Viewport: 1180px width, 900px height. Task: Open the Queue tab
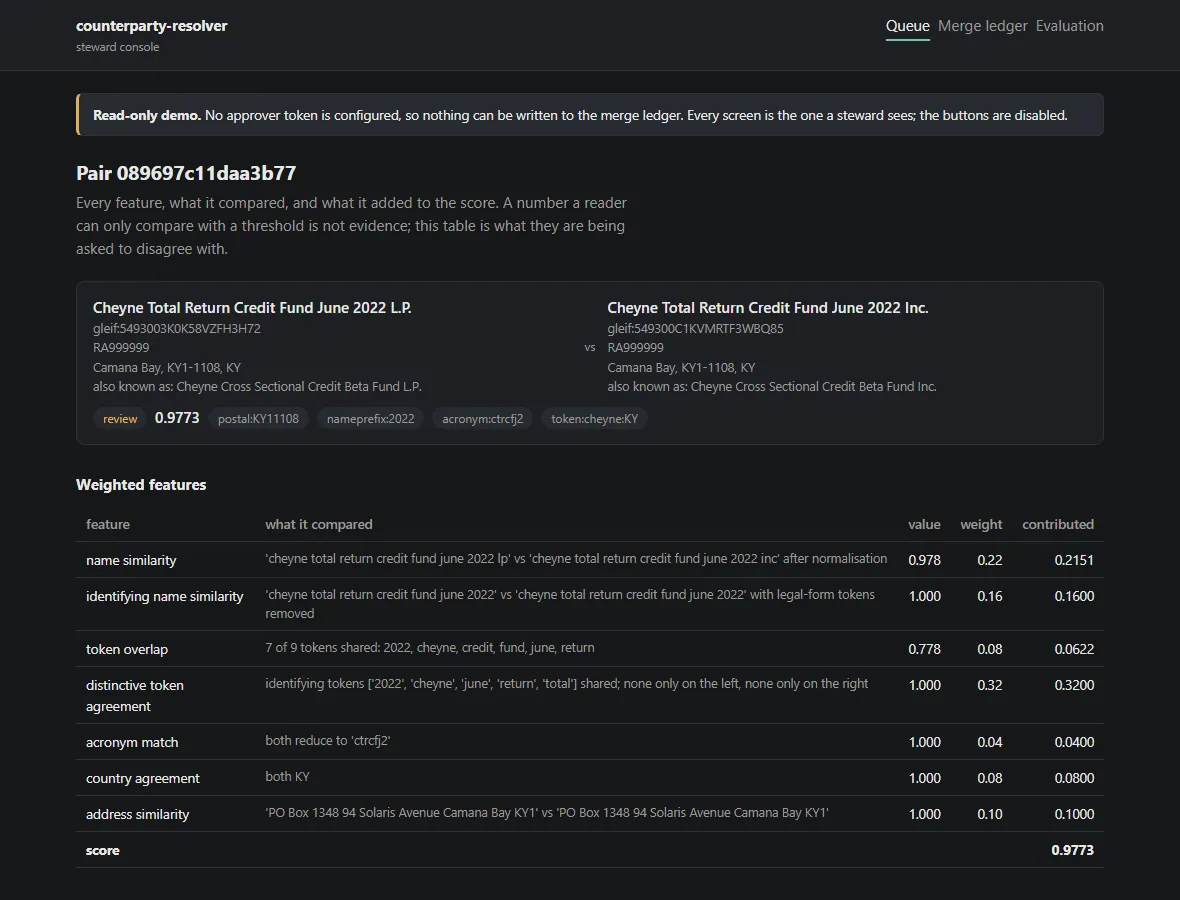click(908, 26)
